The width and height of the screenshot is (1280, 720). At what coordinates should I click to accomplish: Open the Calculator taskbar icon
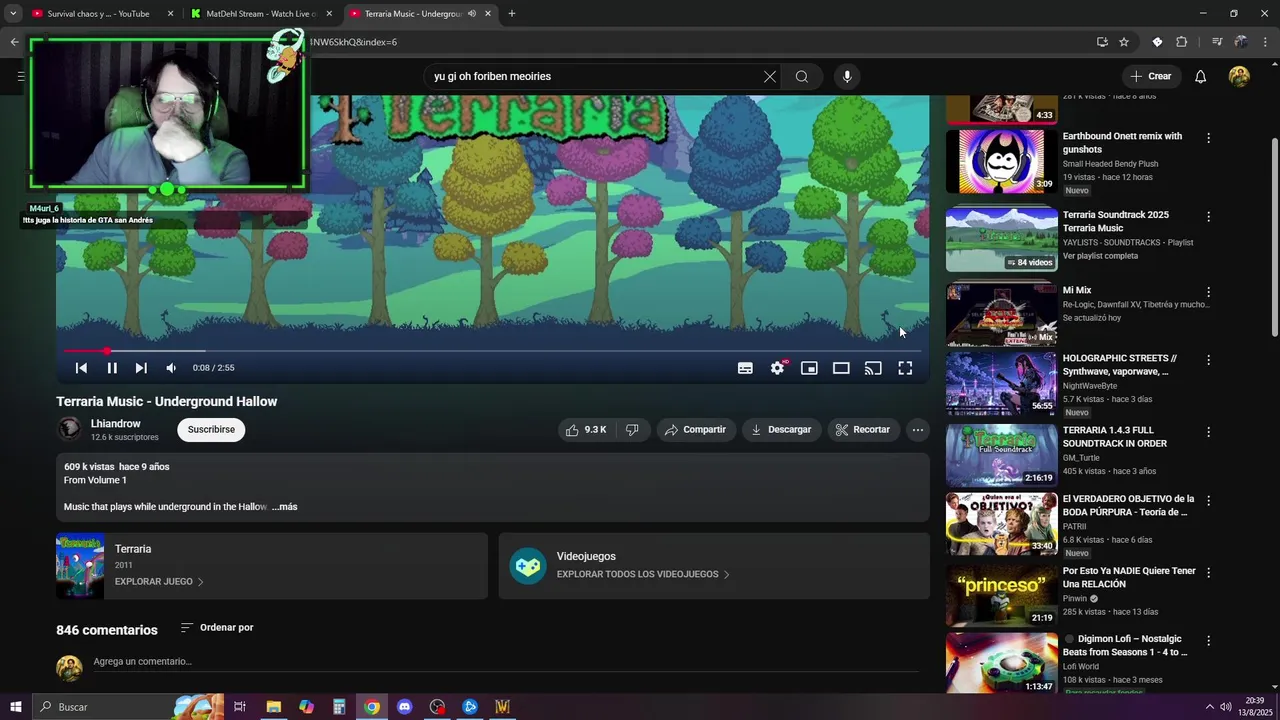click(x=339, y=707)
